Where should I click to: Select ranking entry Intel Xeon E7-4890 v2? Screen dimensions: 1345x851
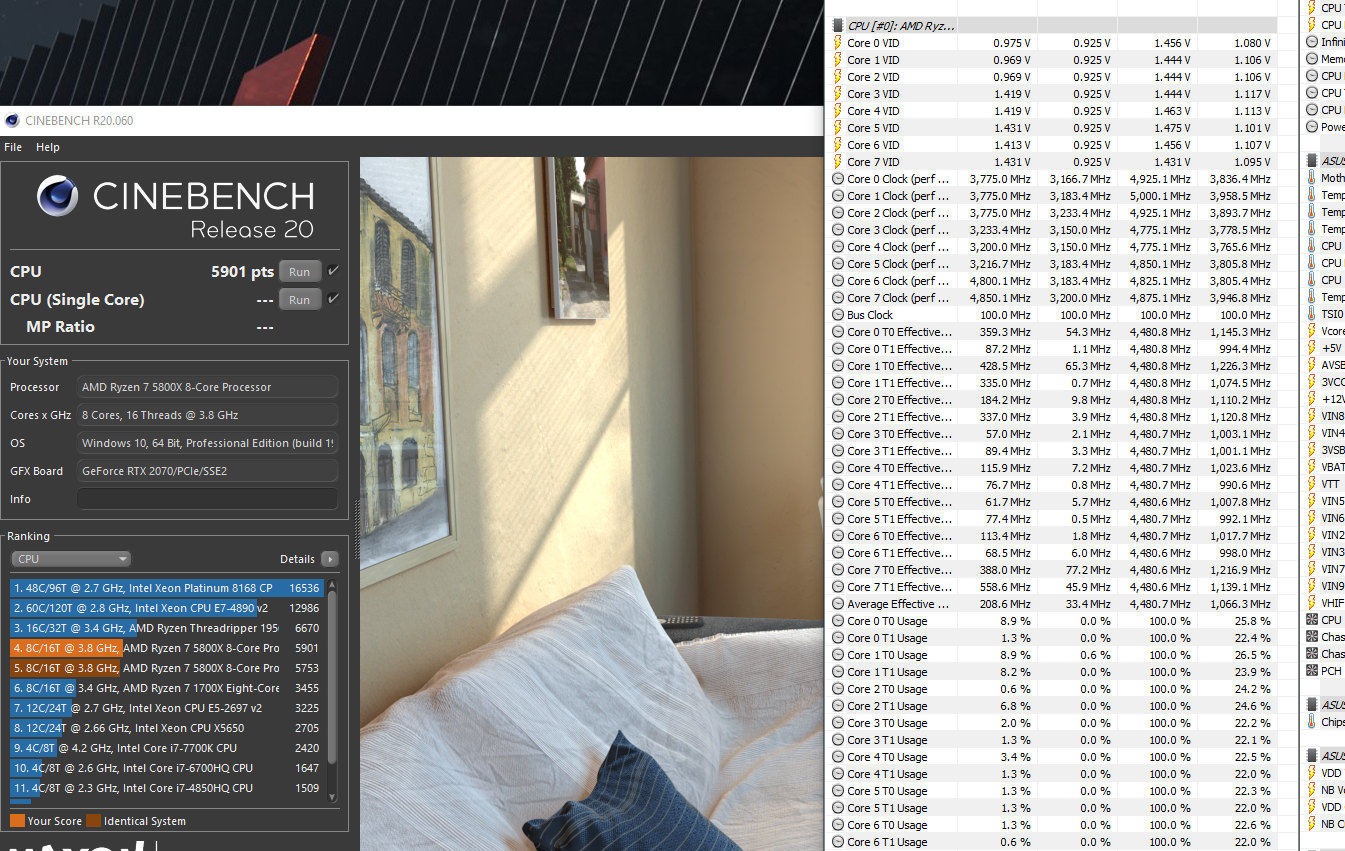point(167,608)
